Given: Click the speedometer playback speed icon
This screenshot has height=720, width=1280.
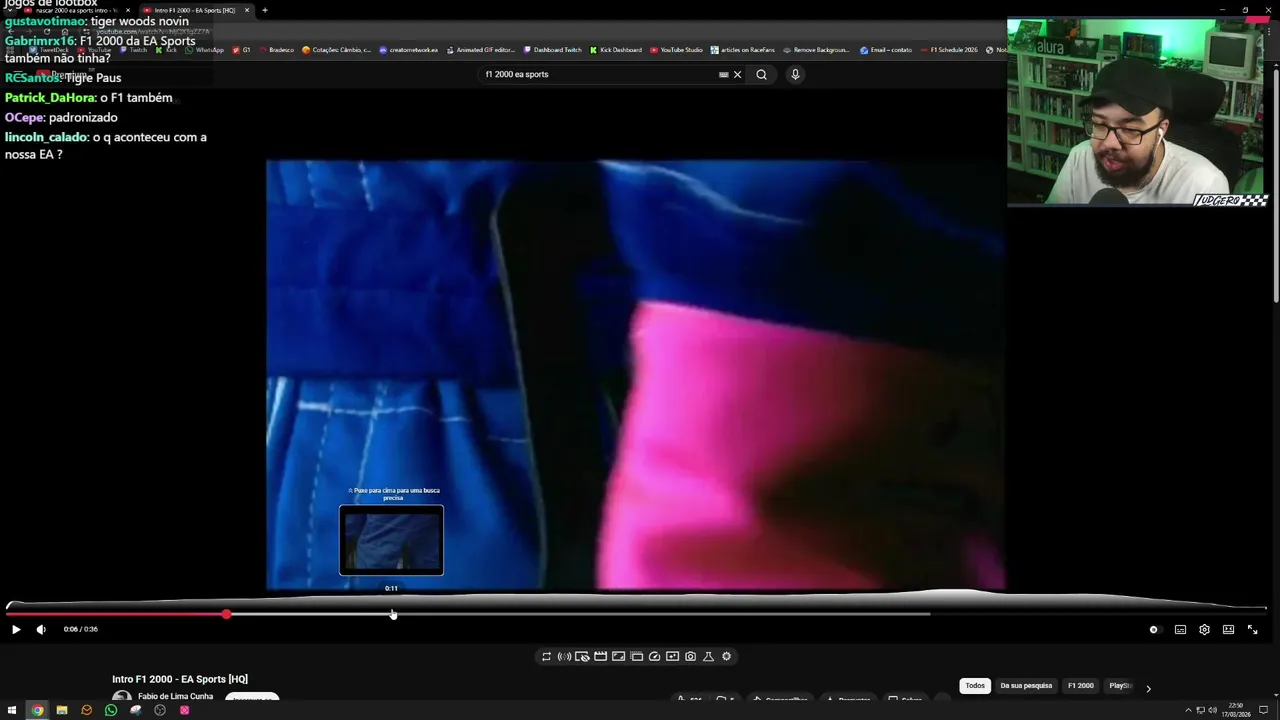Looking at the screenshot, I should (654, 657).
